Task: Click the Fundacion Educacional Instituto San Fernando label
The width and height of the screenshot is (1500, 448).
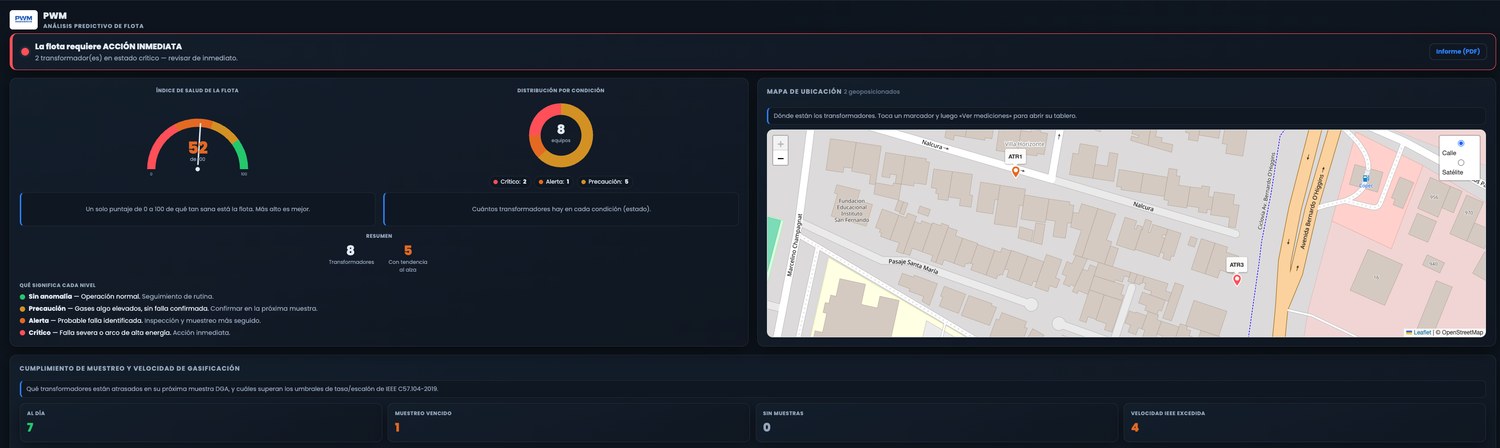Action: [852, 209]
